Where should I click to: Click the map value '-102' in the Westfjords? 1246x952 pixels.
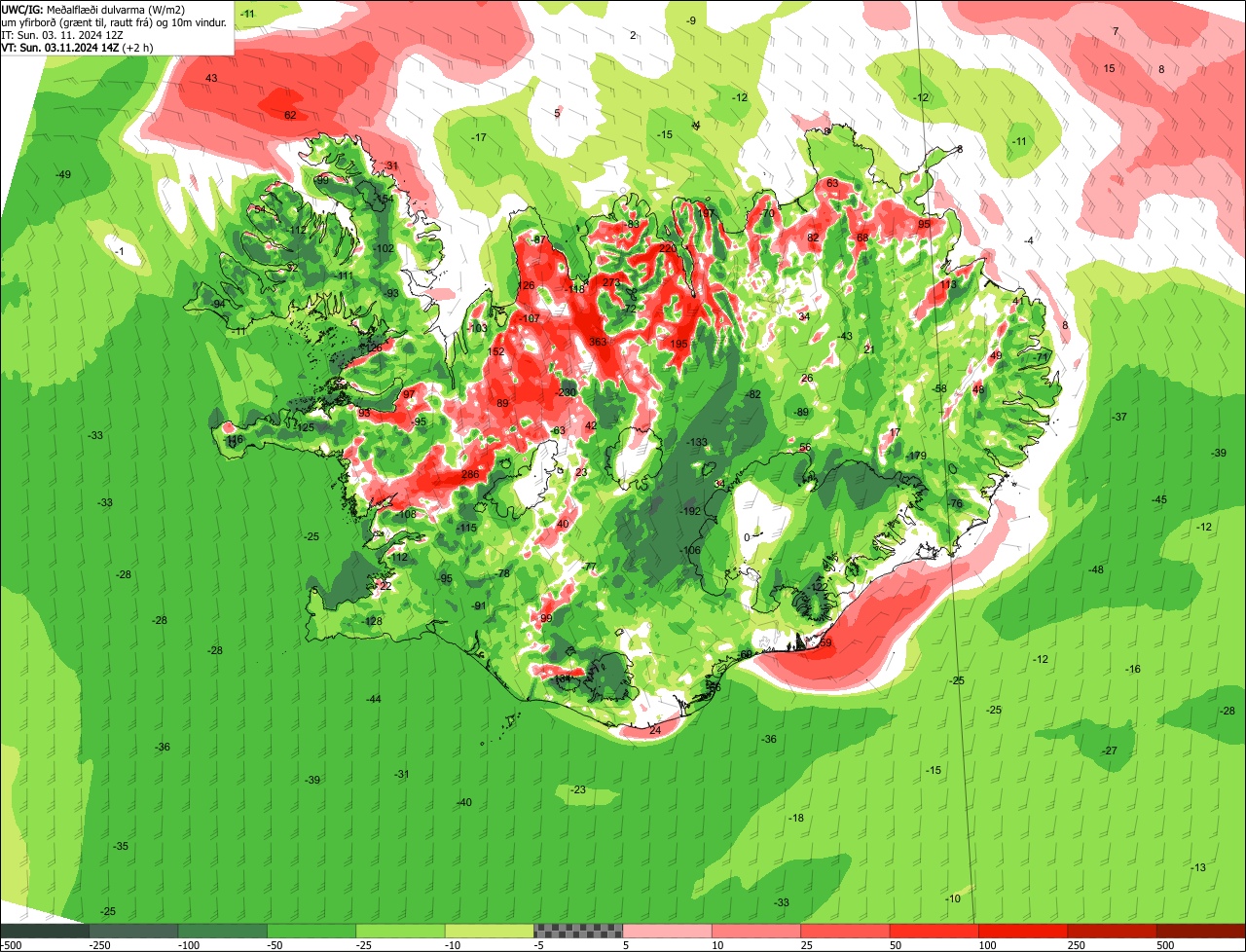(385, 248)
